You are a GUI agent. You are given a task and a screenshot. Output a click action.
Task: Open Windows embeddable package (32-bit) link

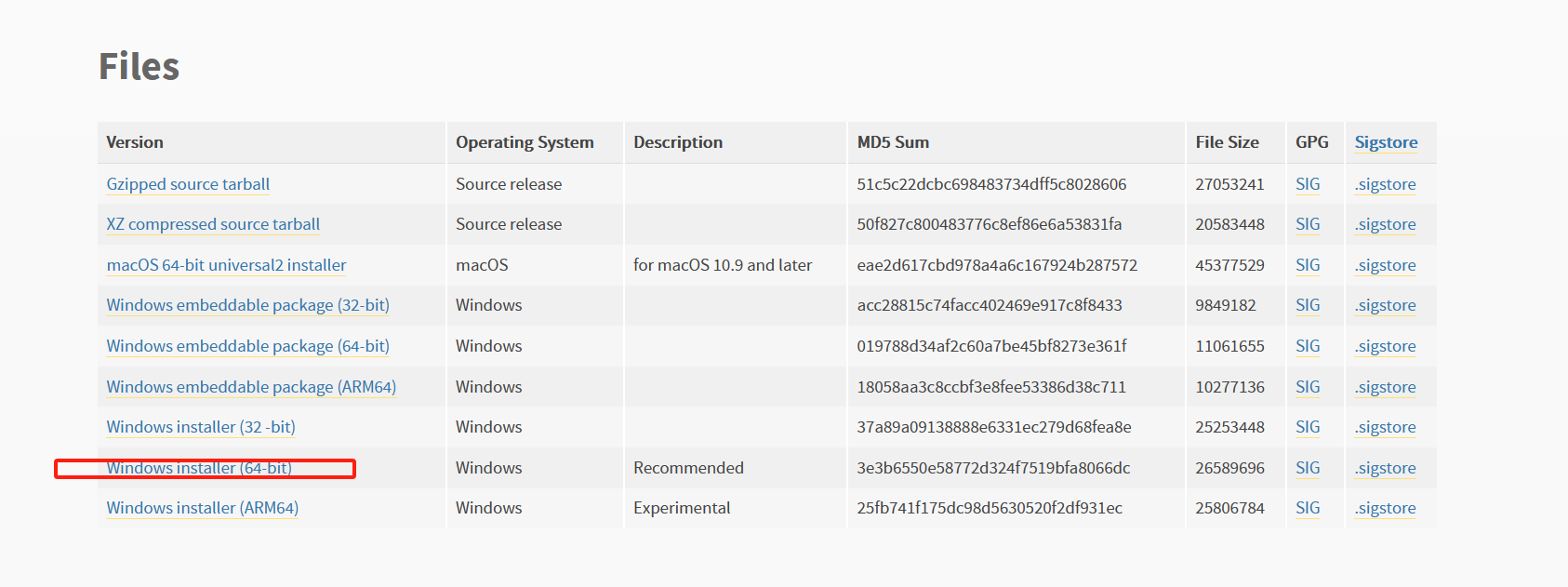[247, 305]
